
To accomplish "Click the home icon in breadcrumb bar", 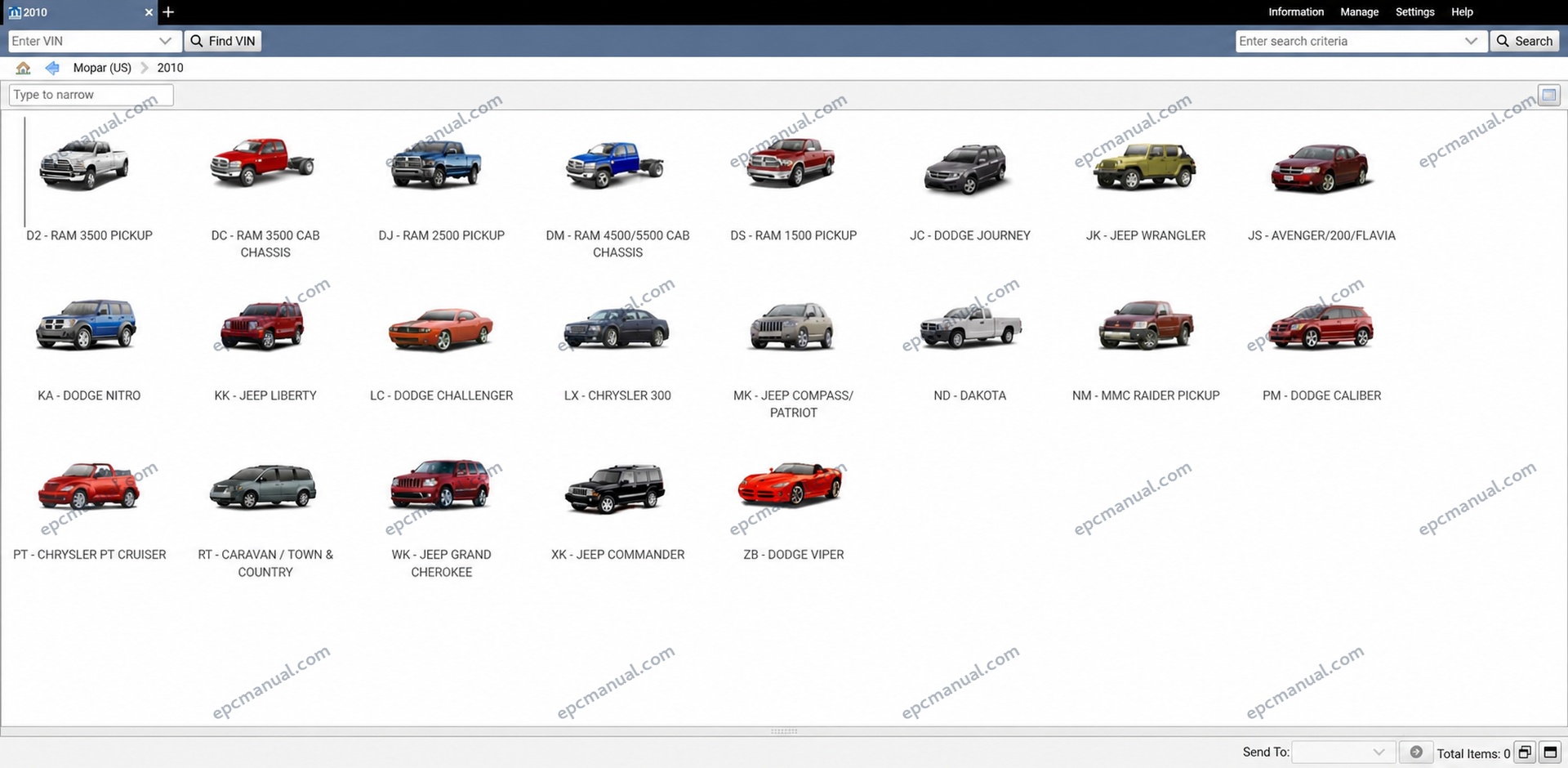I will pyautogui.click(x=23, y=68).
